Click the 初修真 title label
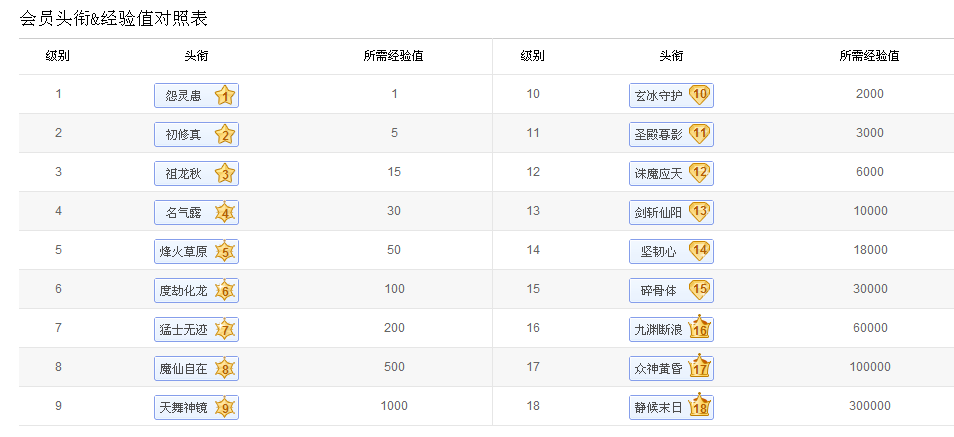Screen dimensions: 954x437 click(x=183, y=135)
